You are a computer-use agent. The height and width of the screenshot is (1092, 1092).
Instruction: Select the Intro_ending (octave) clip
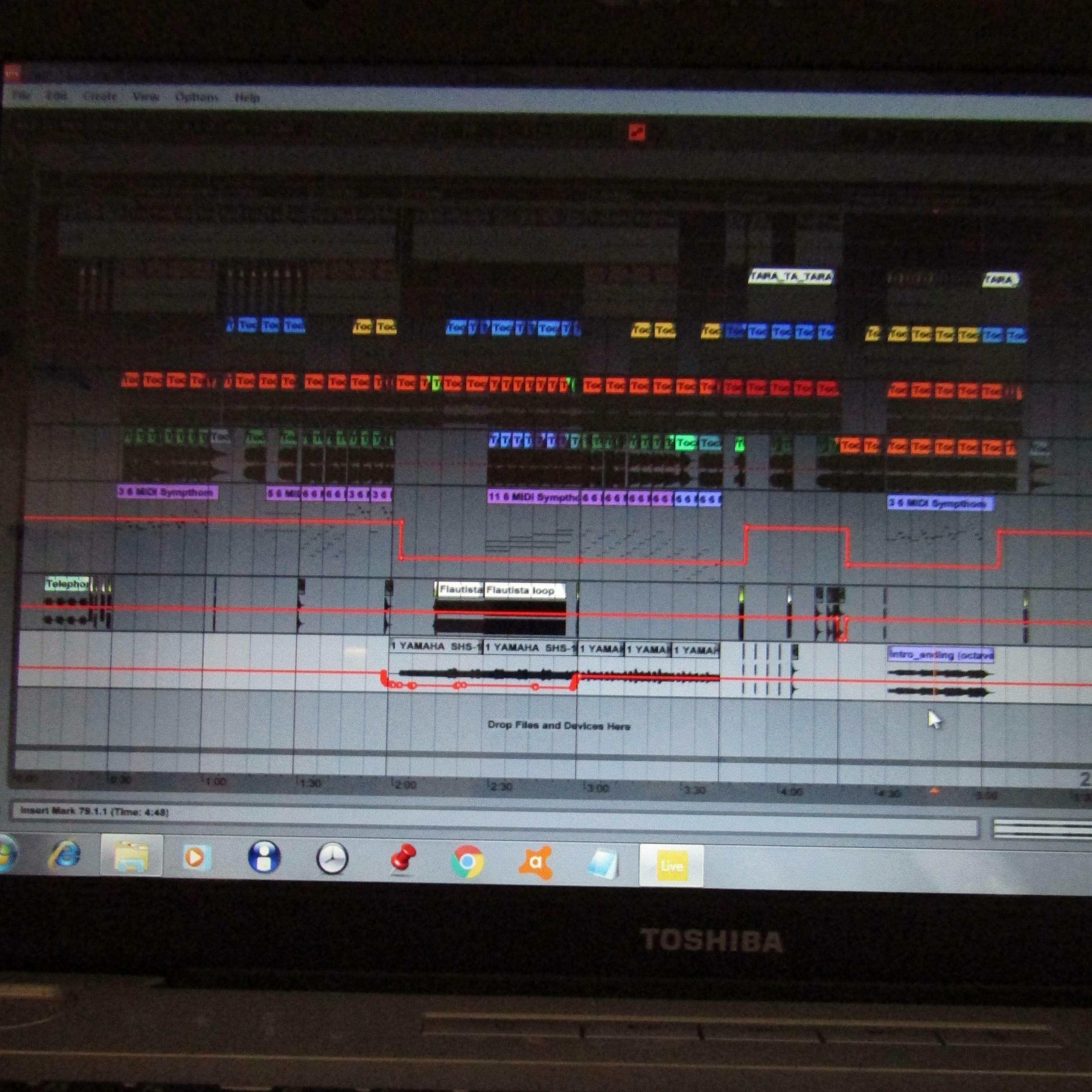pos(941,655)
